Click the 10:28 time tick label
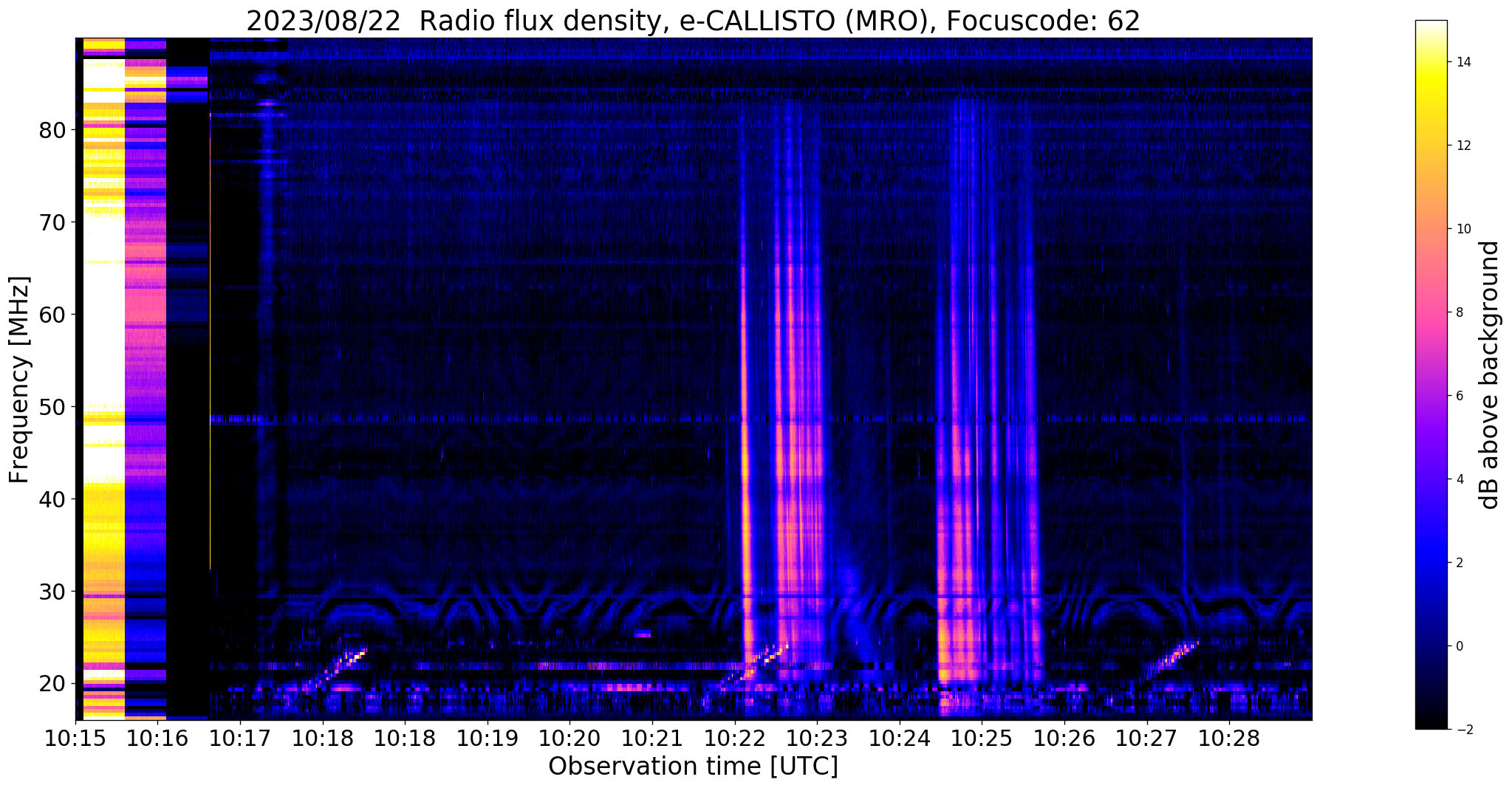Viewport: 1512px width, 788px height. coord(1229,739)
